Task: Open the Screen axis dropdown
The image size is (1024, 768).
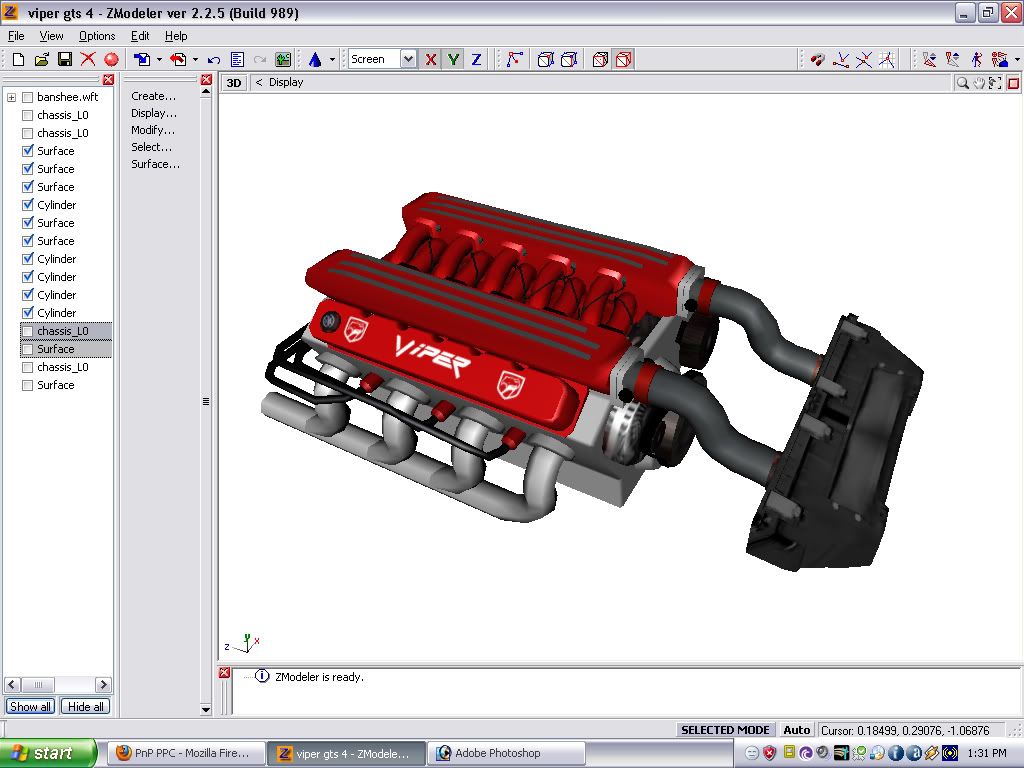Action: [x=408, y=60]
